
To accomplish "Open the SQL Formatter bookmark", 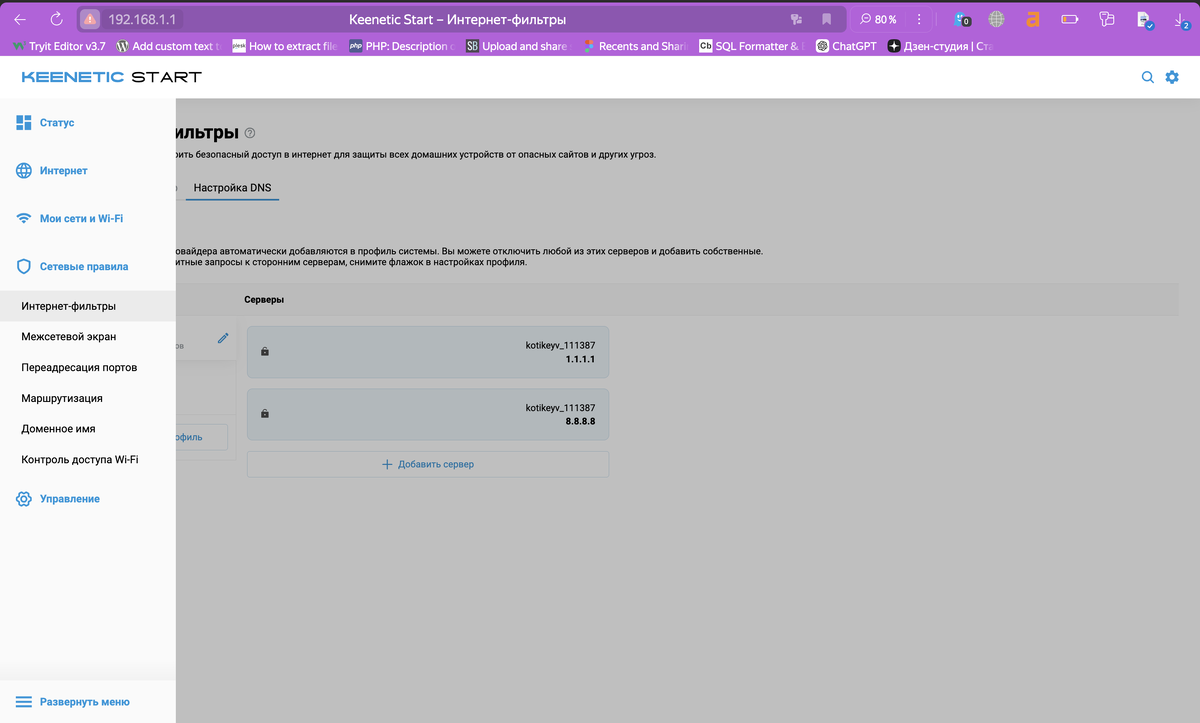I will click(x=752, y=46).
